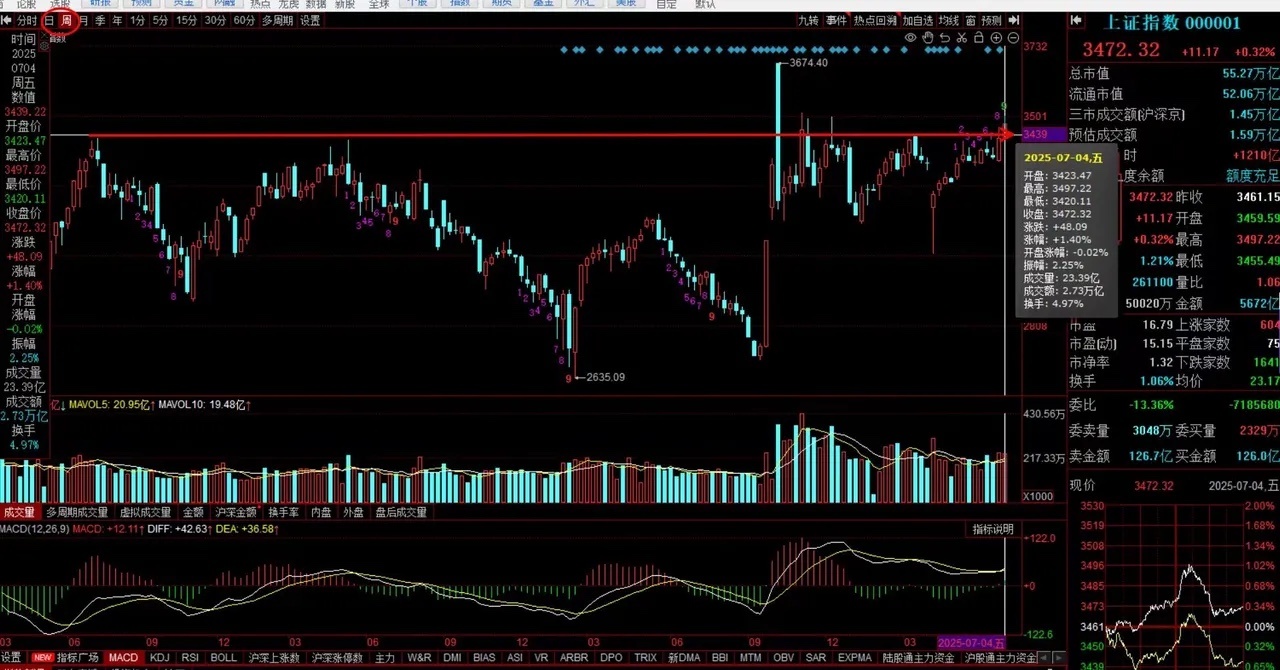Toggle the 九转 indicator overlay
The height and width of the screenshot is (670, 1280).
pyautogui.click(x=809, y=20)
